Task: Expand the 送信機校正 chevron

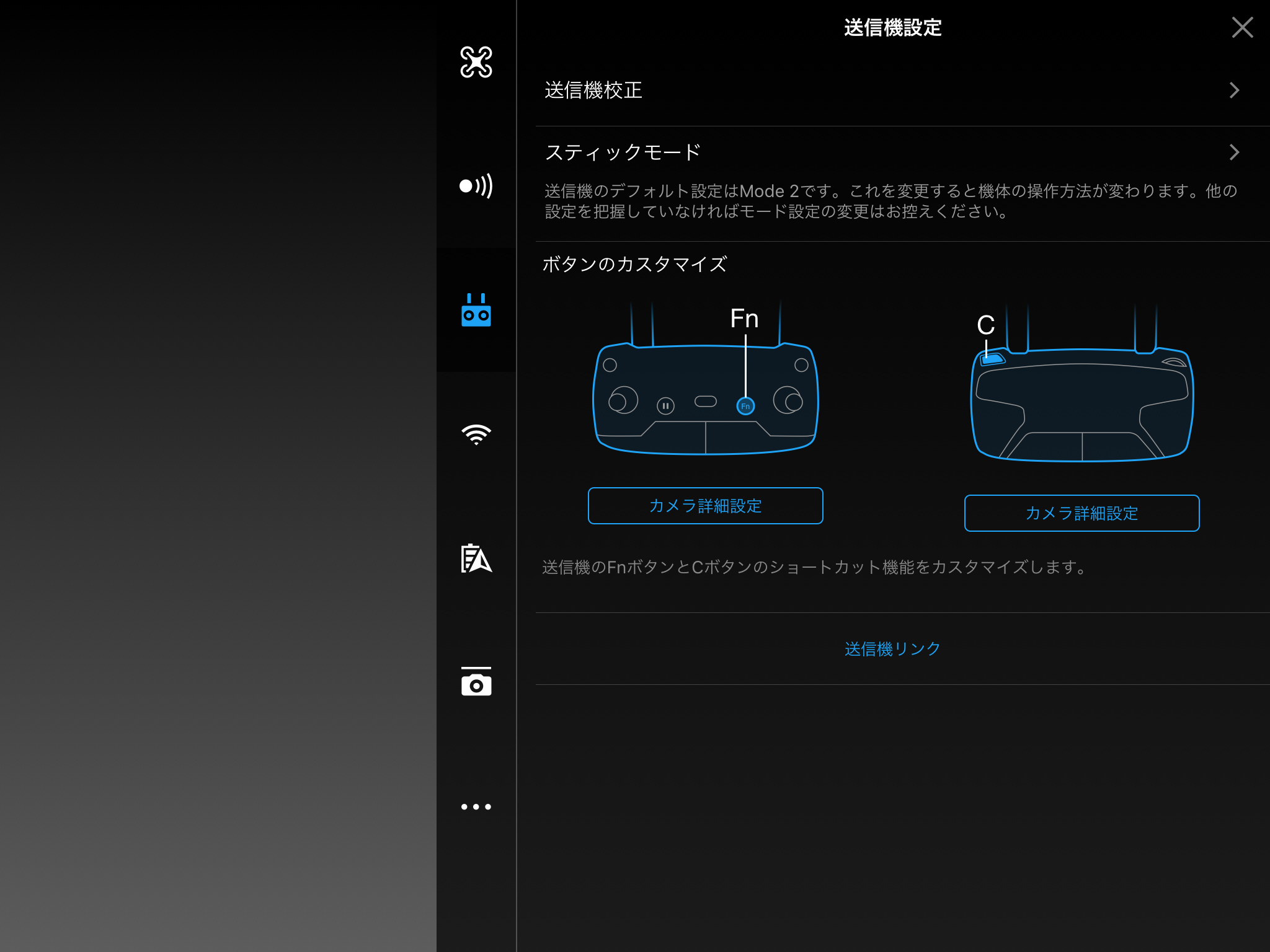Action: [x=1234, y=90]
